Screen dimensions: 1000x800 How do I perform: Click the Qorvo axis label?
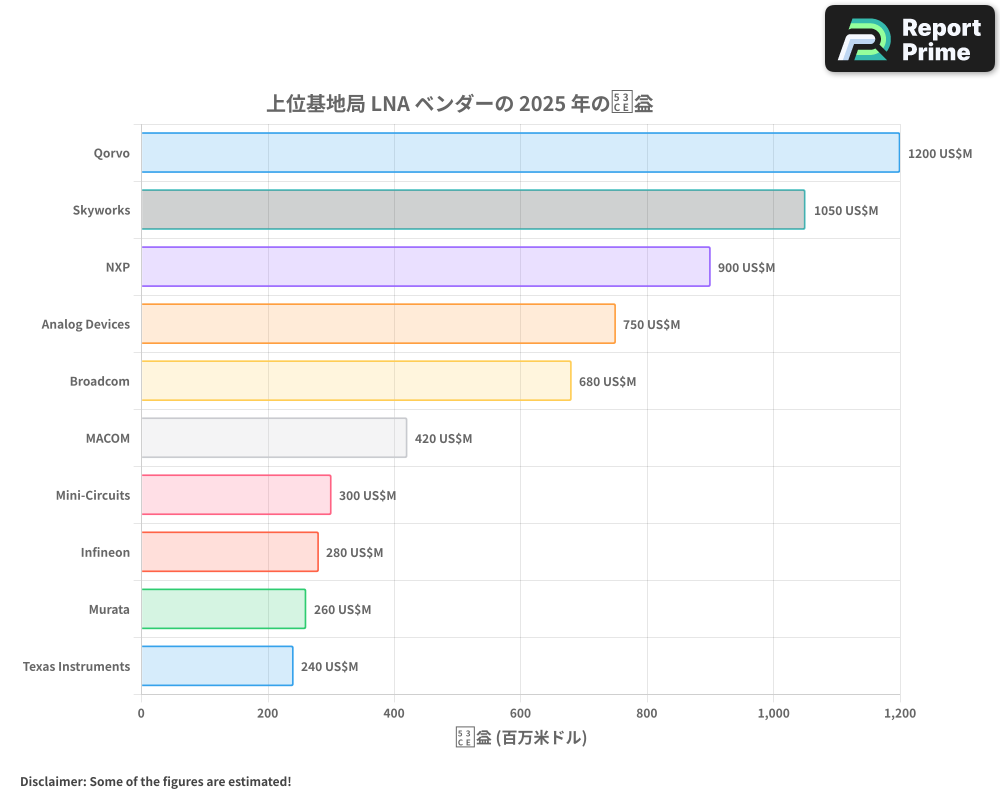tap(112, 153)
